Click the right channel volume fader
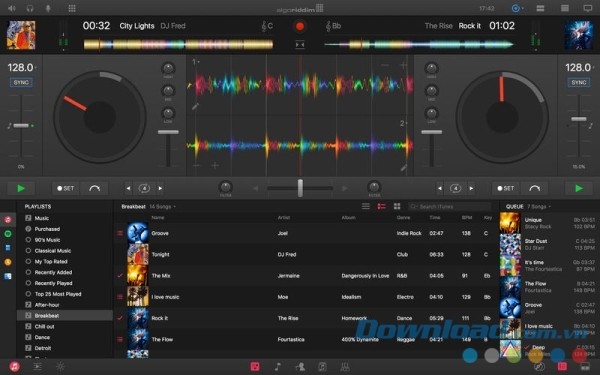The image size is (600, 375). pyautogui.click(x=432, y=132)
